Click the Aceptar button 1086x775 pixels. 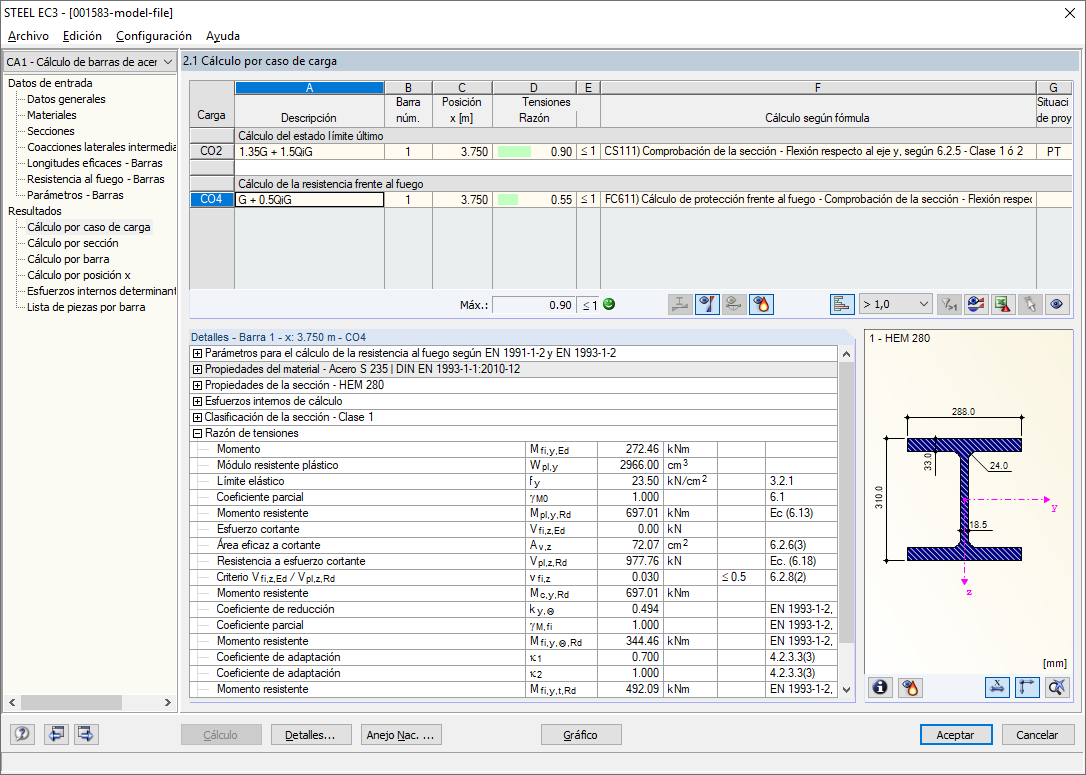point(955,734)
